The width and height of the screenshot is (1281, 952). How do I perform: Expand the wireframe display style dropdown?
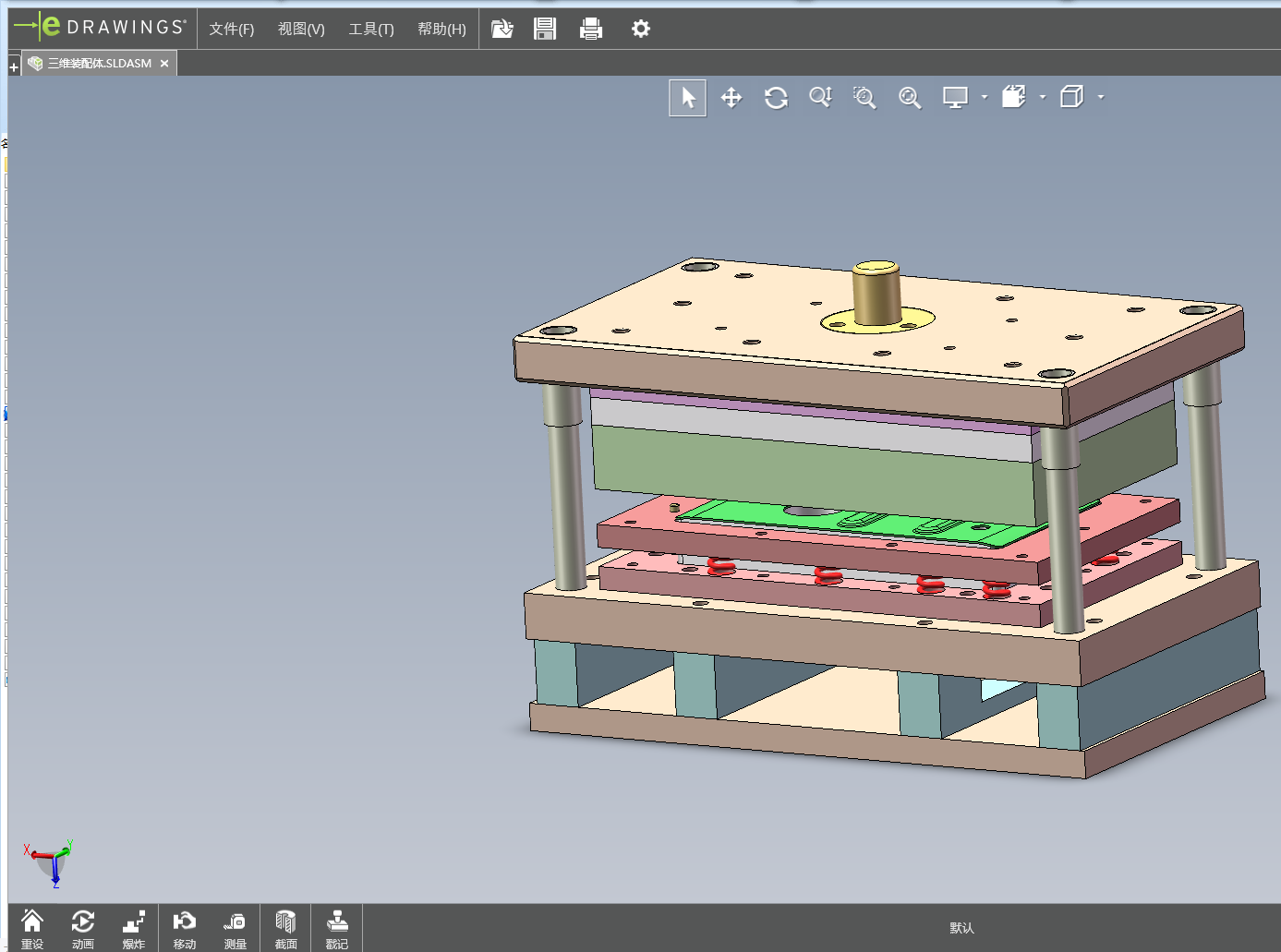[1101, 97]
